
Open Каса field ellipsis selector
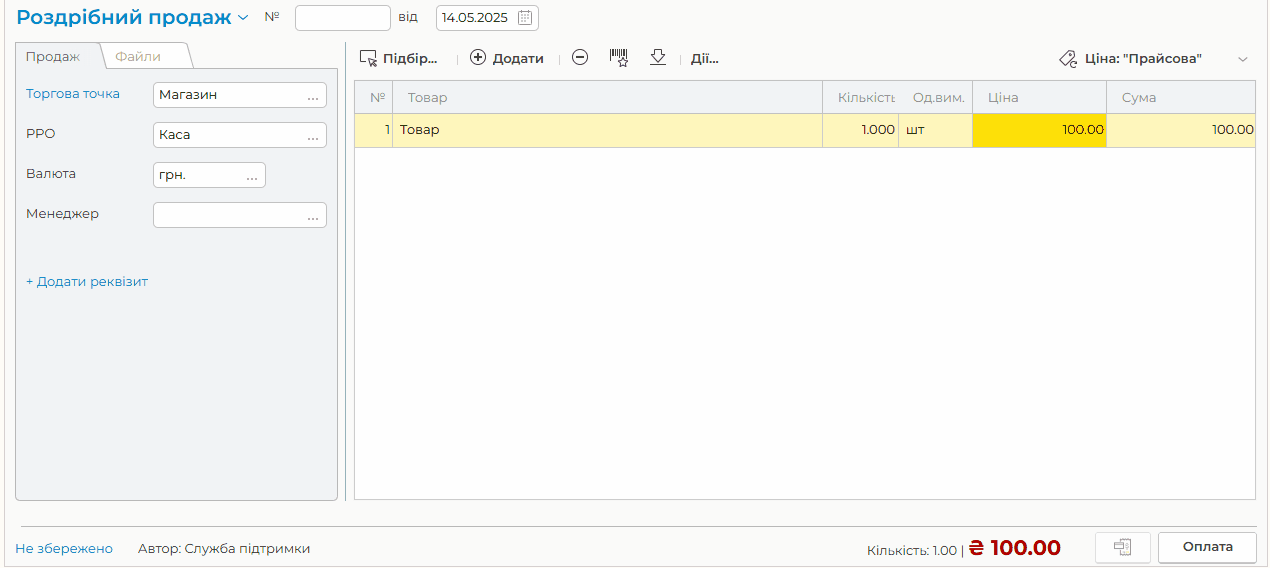pyautogui.click(x=313, y=135)
